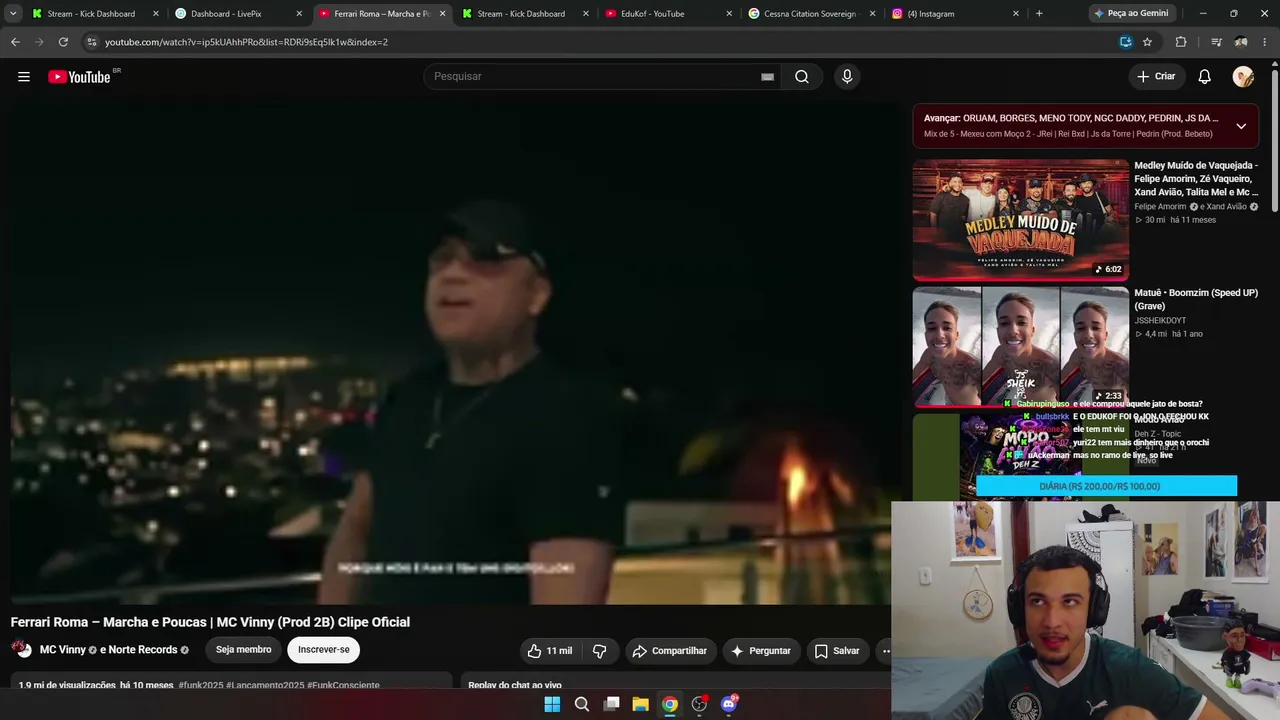Click the magnifier search button
This screenshot has width=1280, height=720.
pos(802,77)
